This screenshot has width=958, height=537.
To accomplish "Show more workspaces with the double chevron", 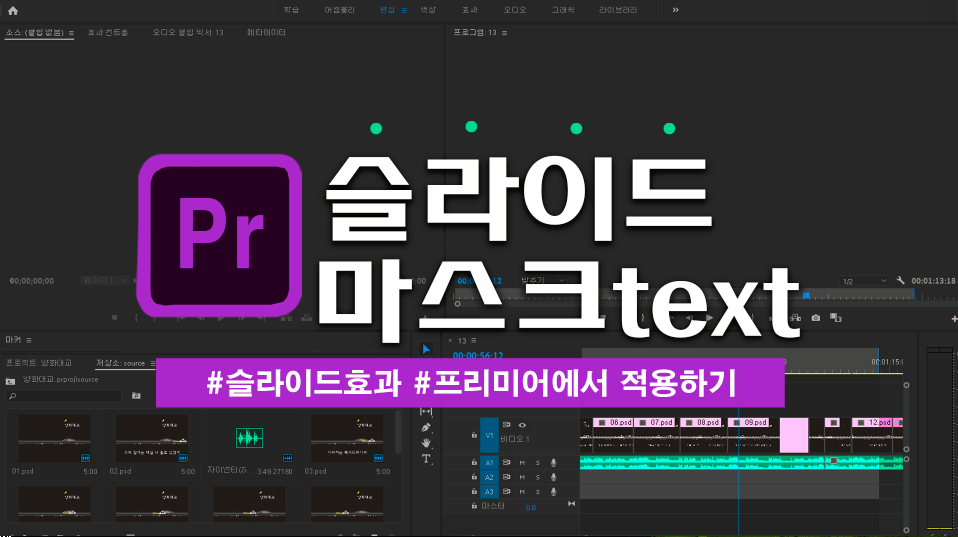I will coord(675,10).
